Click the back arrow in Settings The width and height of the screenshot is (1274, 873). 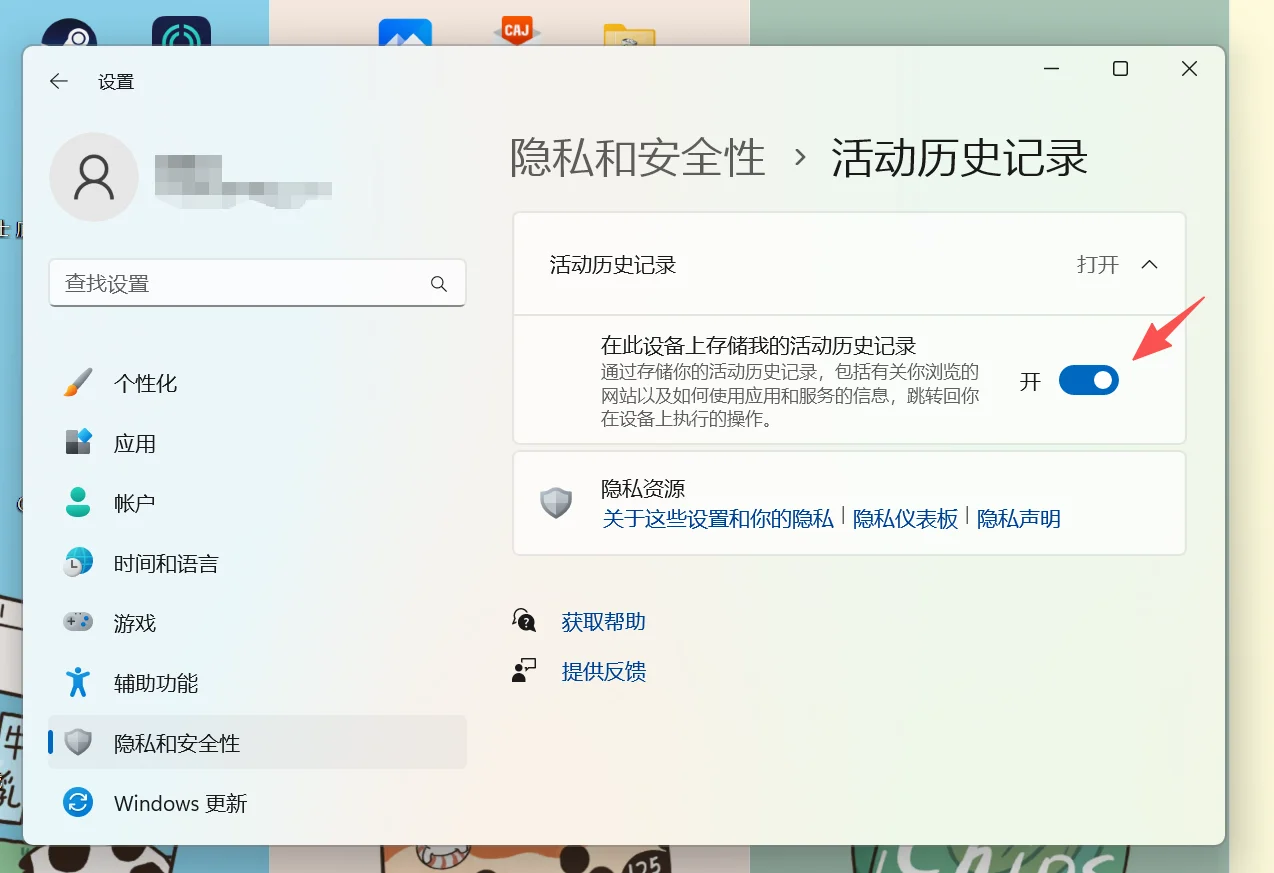pyautogui.click(x=59, y=82)
